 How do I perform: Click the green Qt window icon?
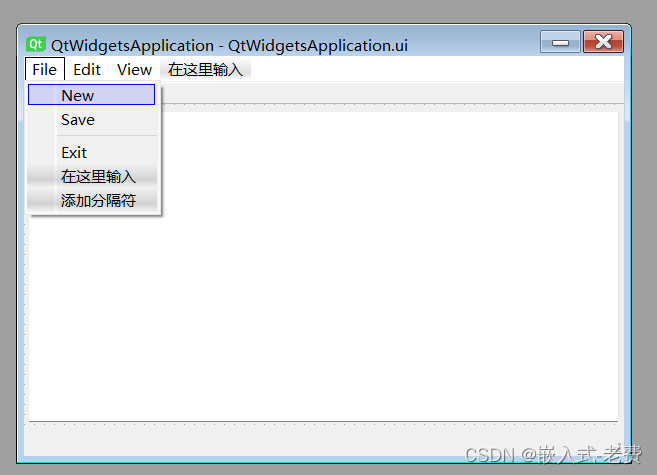36,44
